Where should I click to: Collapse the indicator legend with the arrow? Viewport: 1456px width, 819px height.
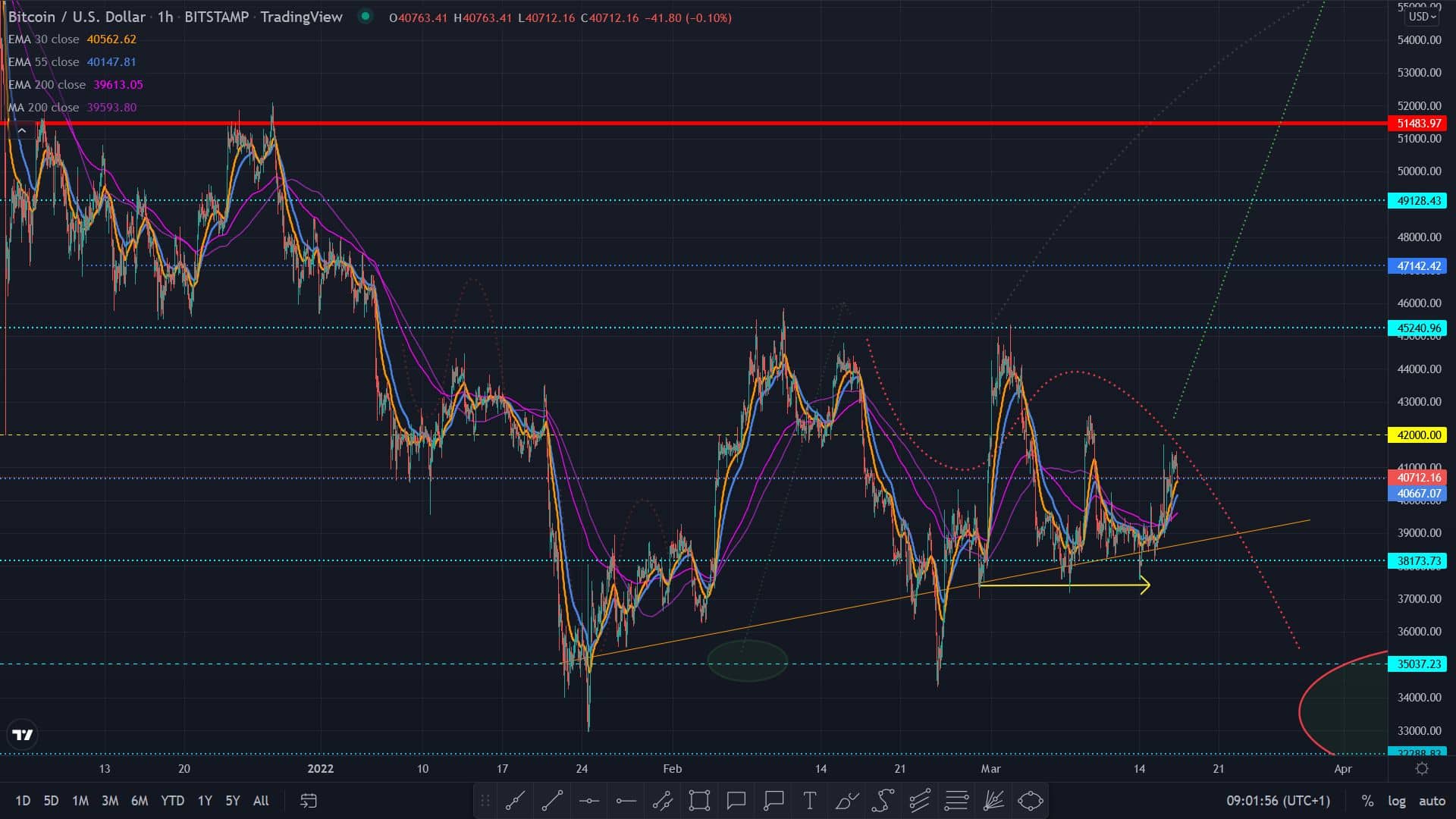coord(22,130)
